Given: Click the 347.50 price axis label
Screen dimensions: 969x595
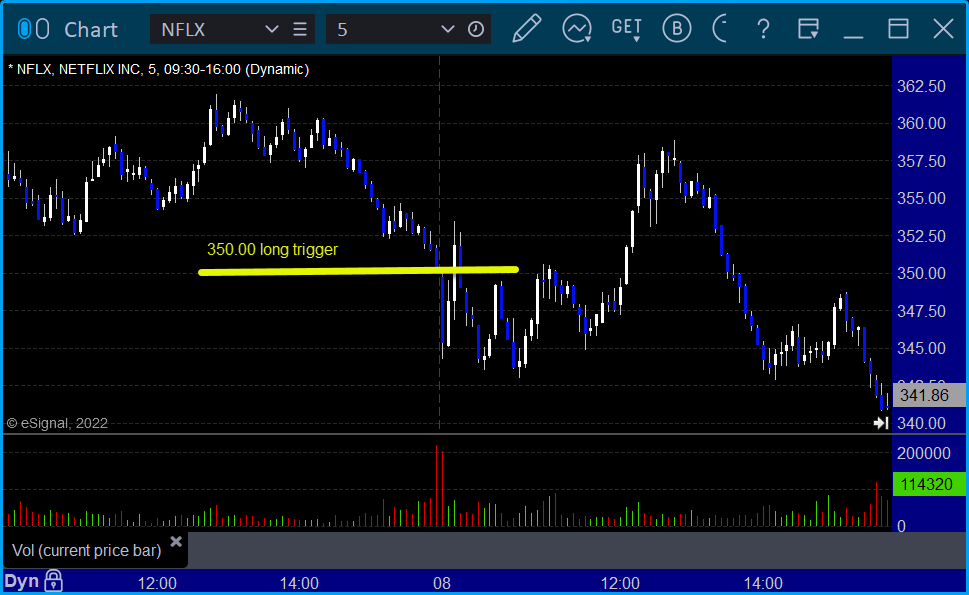Looking at the screenshot, I should coord(921,311).
